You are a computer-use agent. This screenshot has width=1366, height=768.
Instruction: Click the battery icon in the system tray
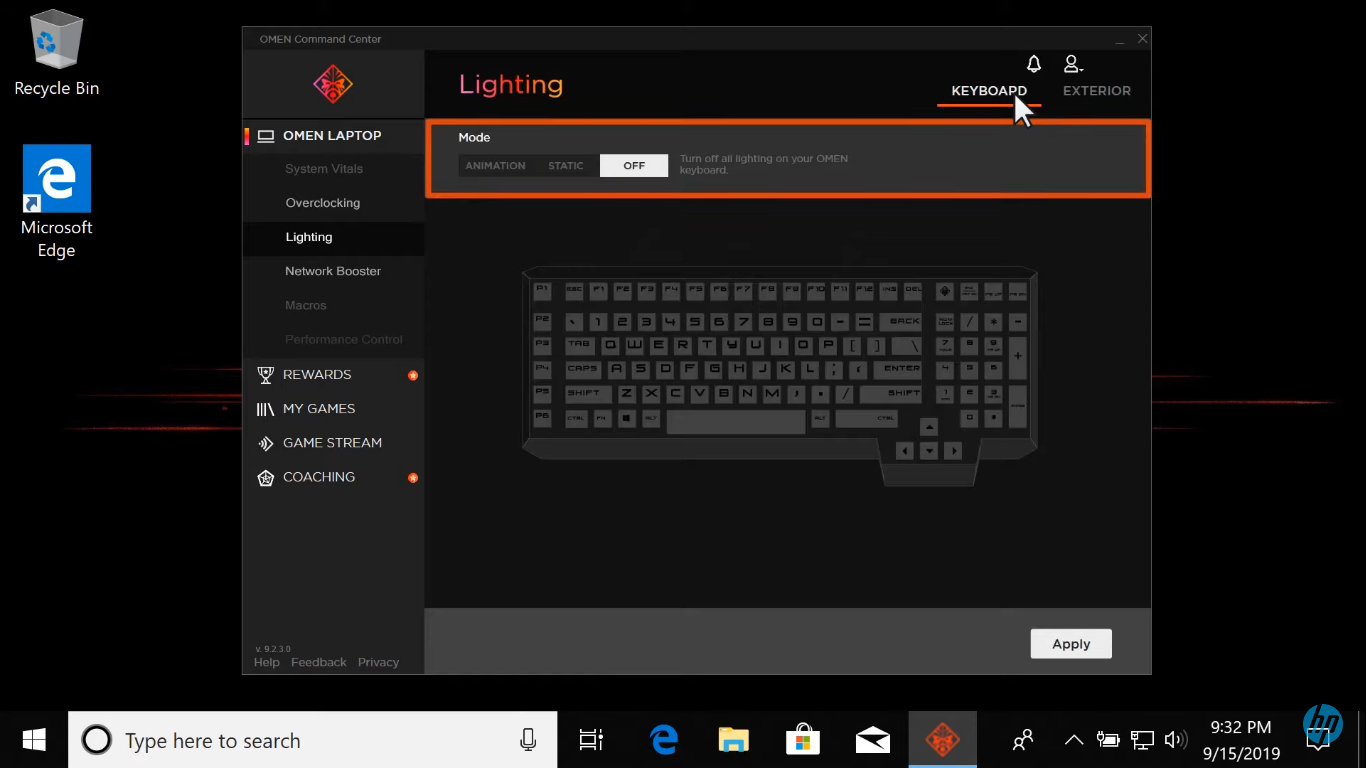tap(1107, 741)
